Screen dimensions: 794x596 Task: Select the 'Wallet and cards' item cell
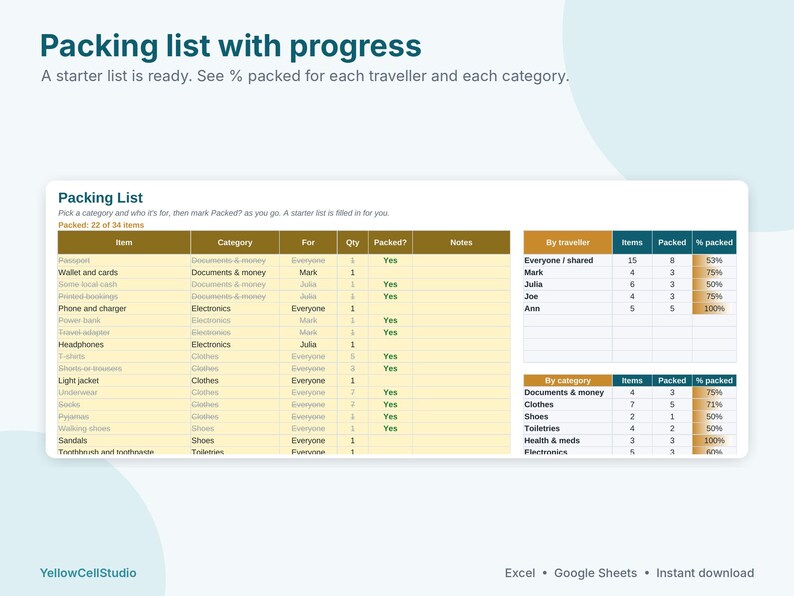click(124, 272)
